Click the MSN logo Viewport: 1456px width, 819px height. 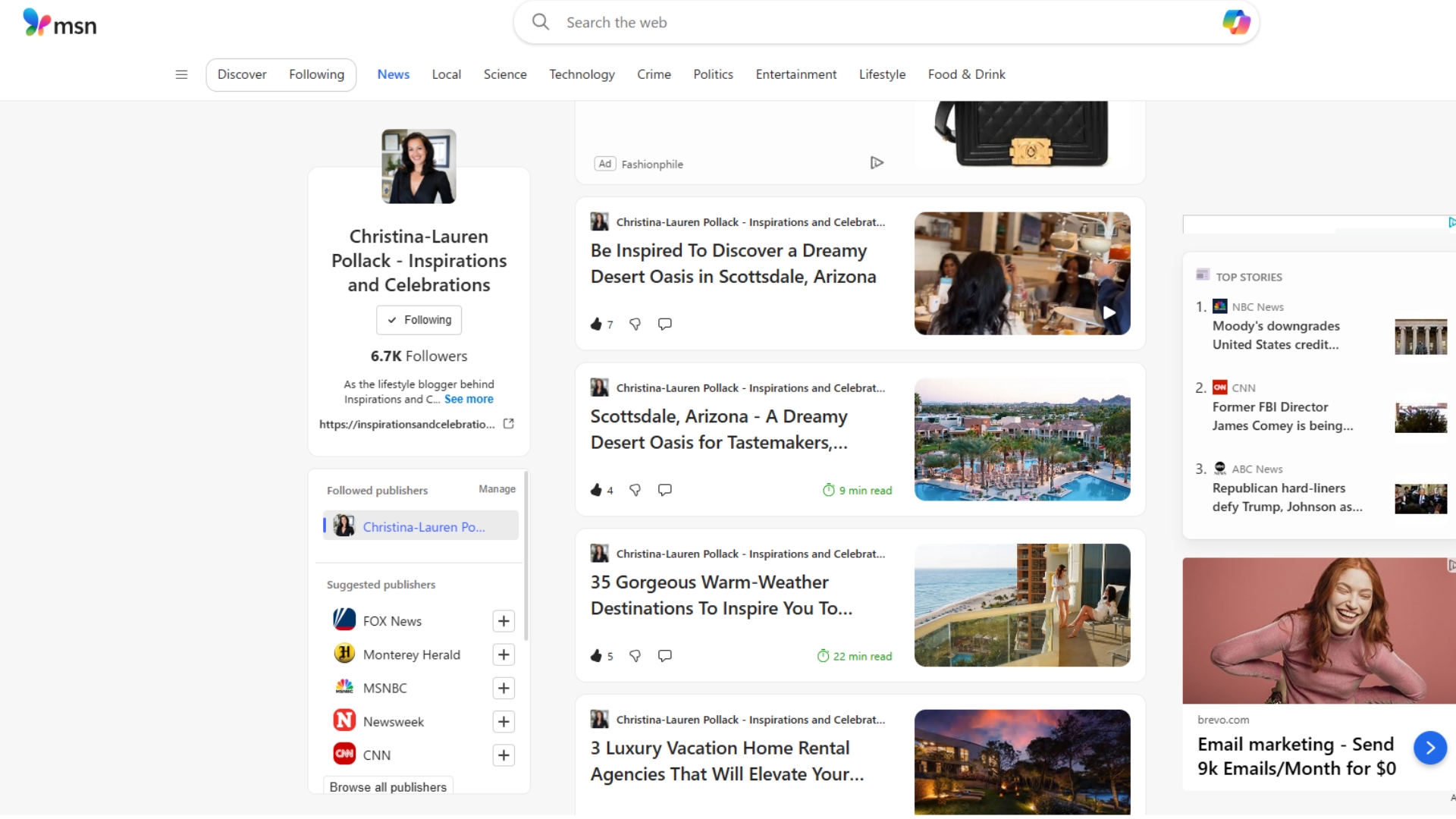pos(60,23)
